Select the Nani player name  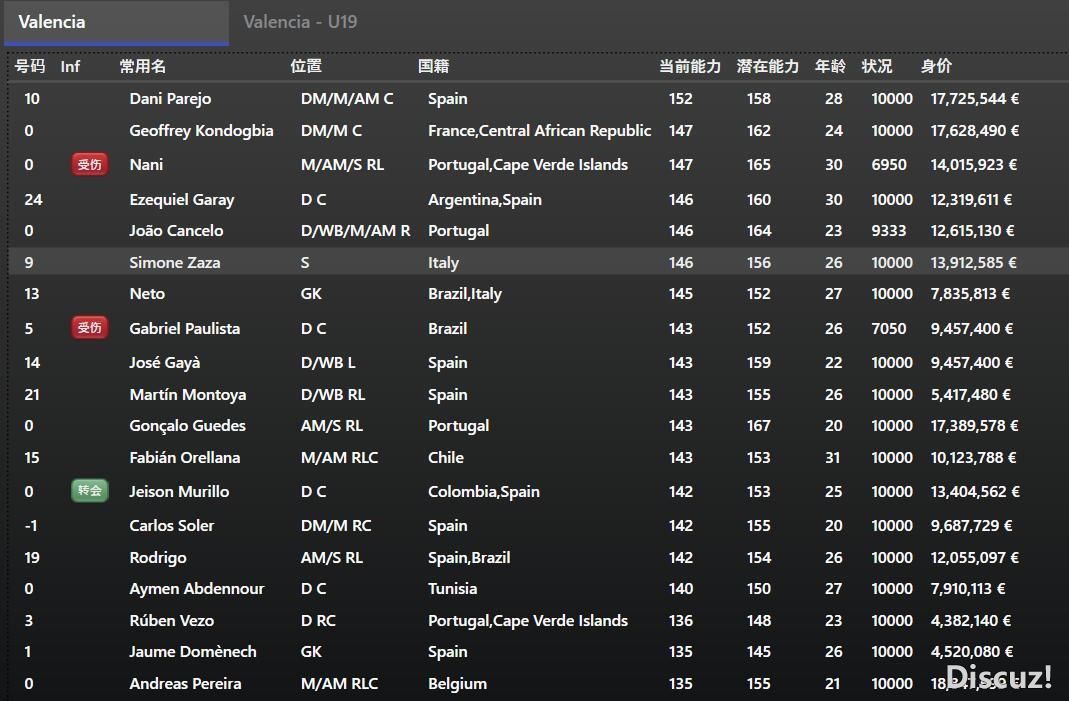click(146, 164)
